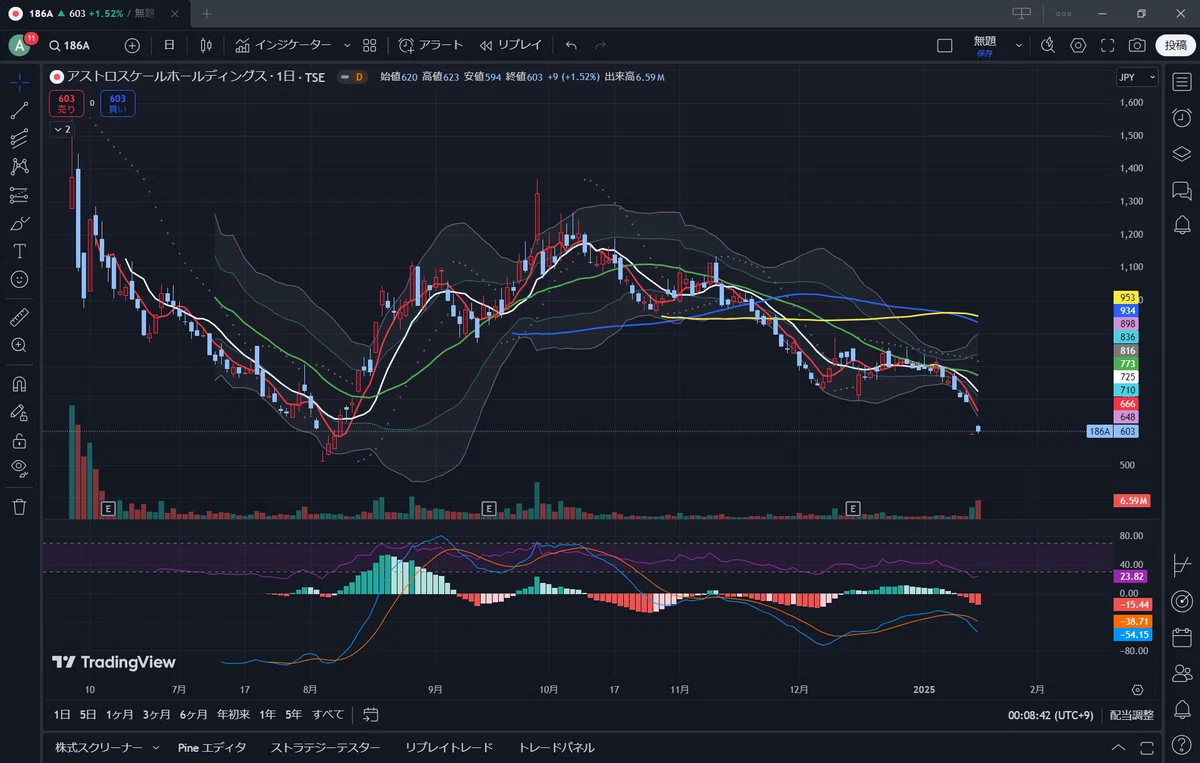1200x763 pixels.
Task: Click the 投稿 publish button
Action: [x=1175, y=45]
